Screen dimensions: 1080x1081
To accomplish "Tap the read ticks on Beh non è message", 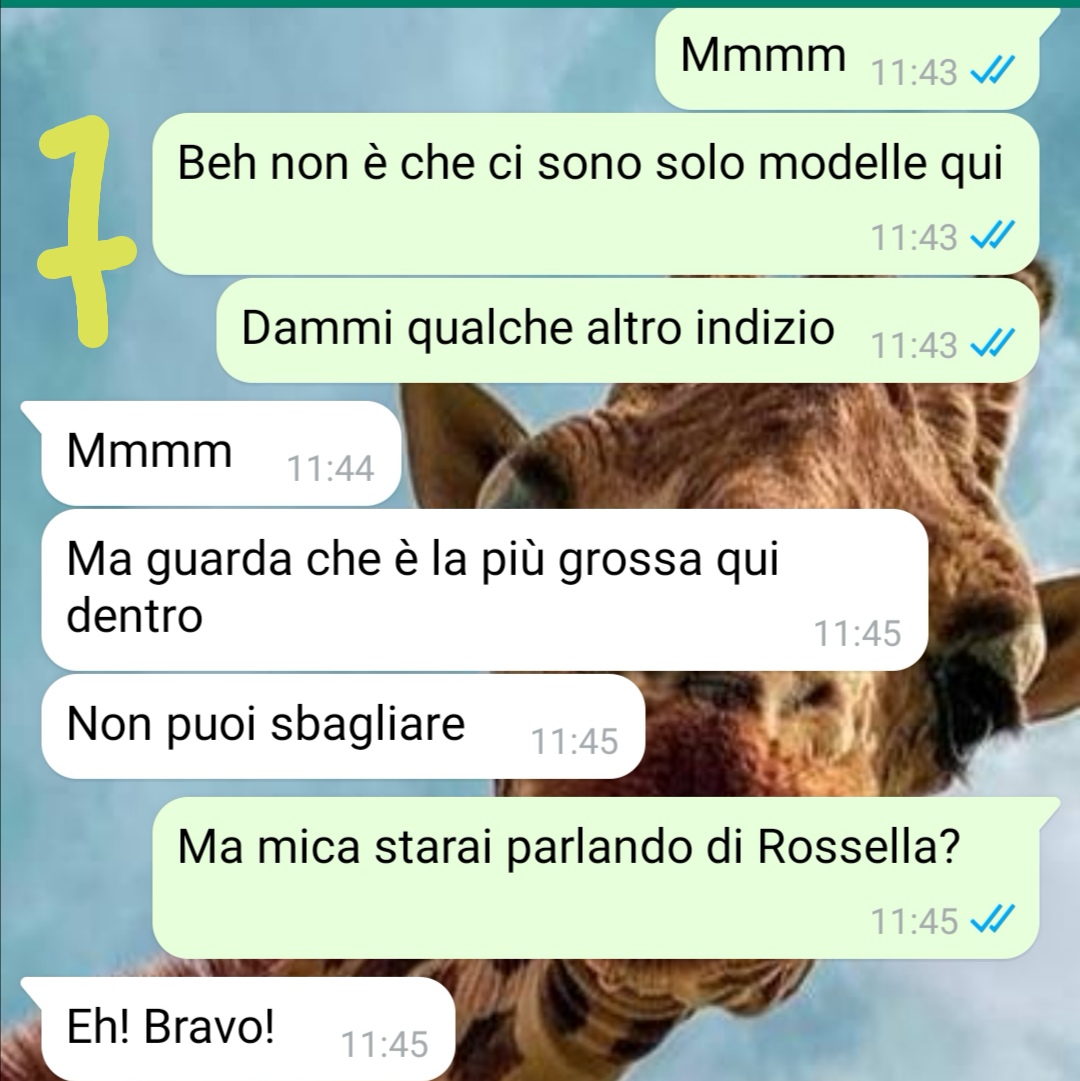I will [x=992, y=236].
